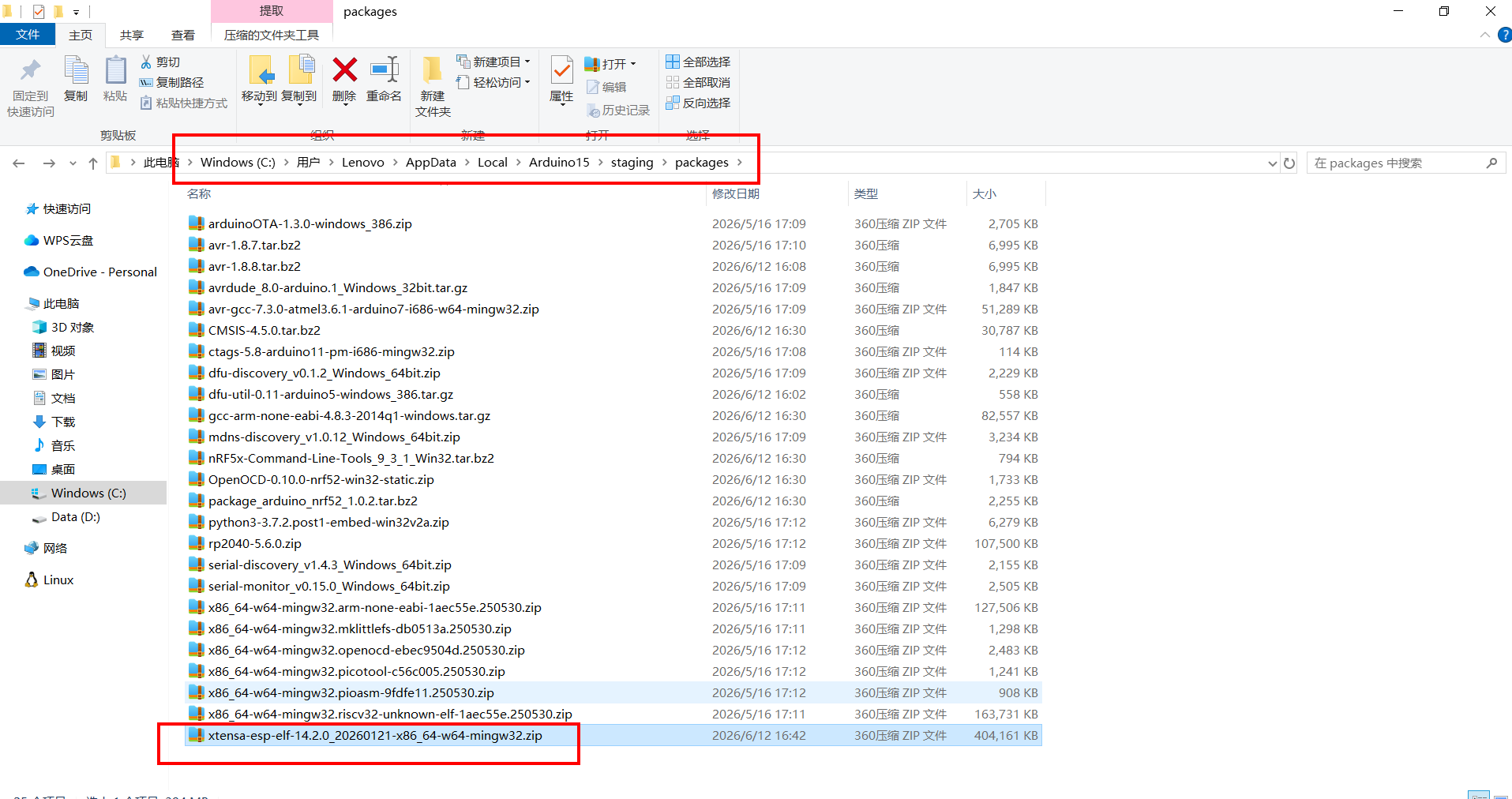Expand the Open button dropdown
1512x799 pixels.
[633, 64]
